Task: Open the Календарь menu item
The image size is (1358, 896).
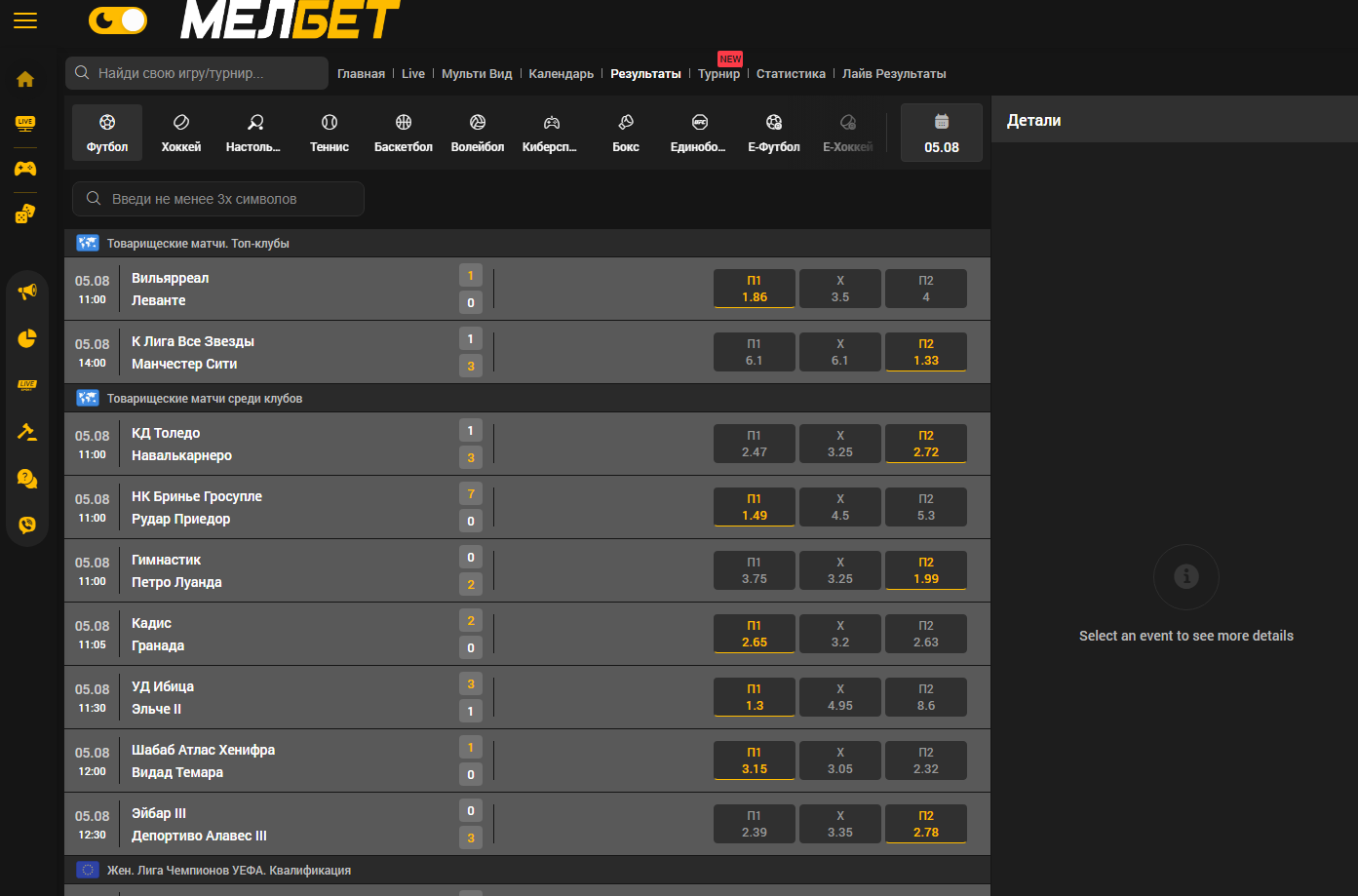Action: point(562,74)
